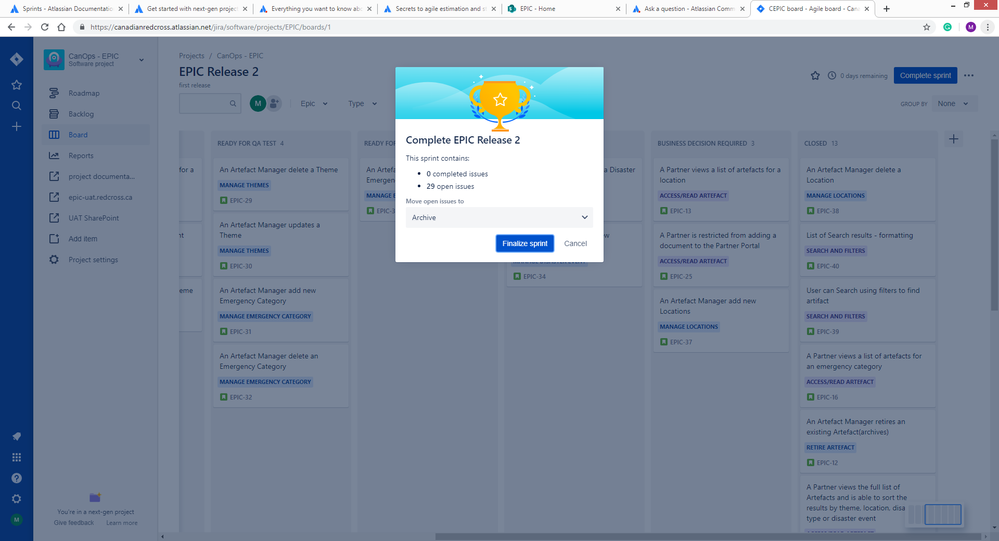Image resolution: width=999 pixels, height=541 pixels.
Task: Open card An Artefact Manager delete a Theme
Action: click(281, 185)
